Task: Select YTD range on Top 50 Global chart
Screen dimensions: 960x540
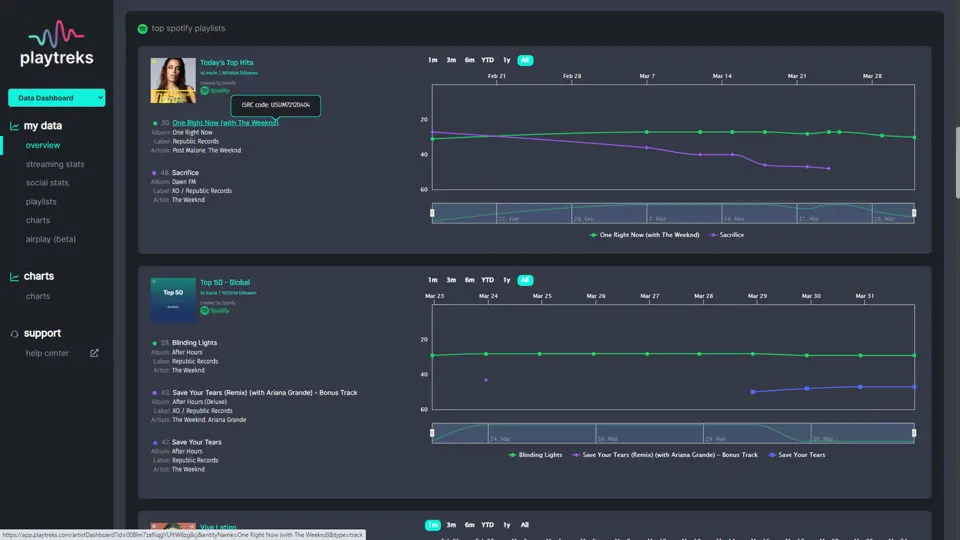Action: pyautogui.click(x=487, y=280)
